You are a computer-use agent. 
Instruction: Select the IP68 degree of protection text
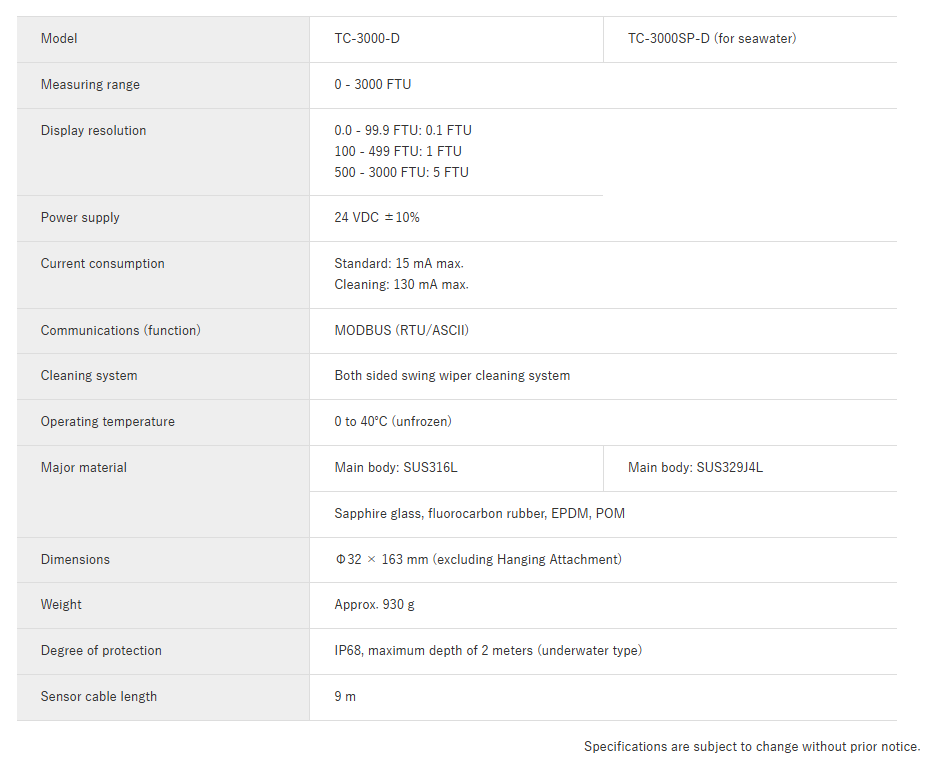point(488,651)
